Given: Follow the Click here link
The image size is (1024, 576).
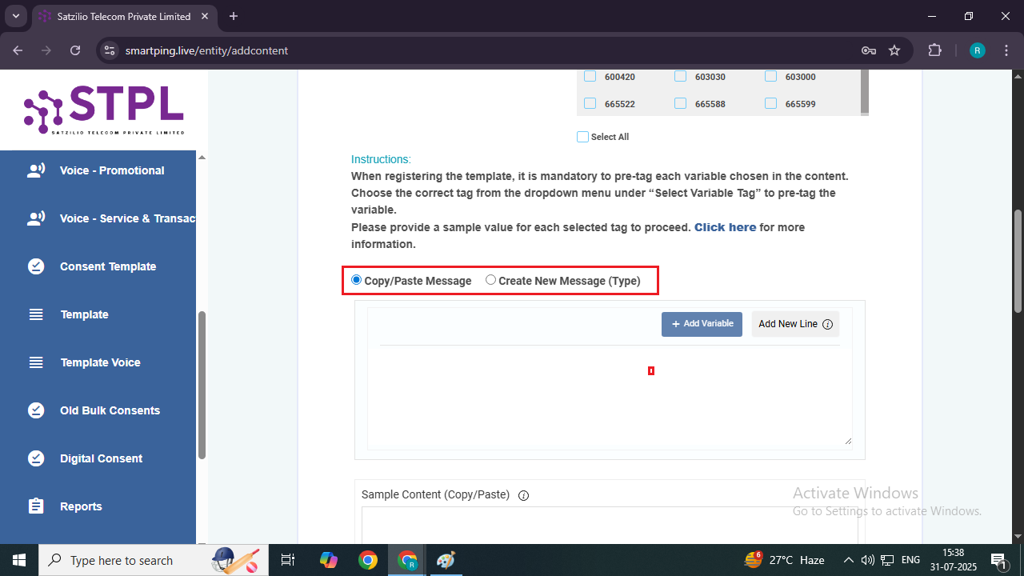Looking at the screenshot, I should pos(725,227).
